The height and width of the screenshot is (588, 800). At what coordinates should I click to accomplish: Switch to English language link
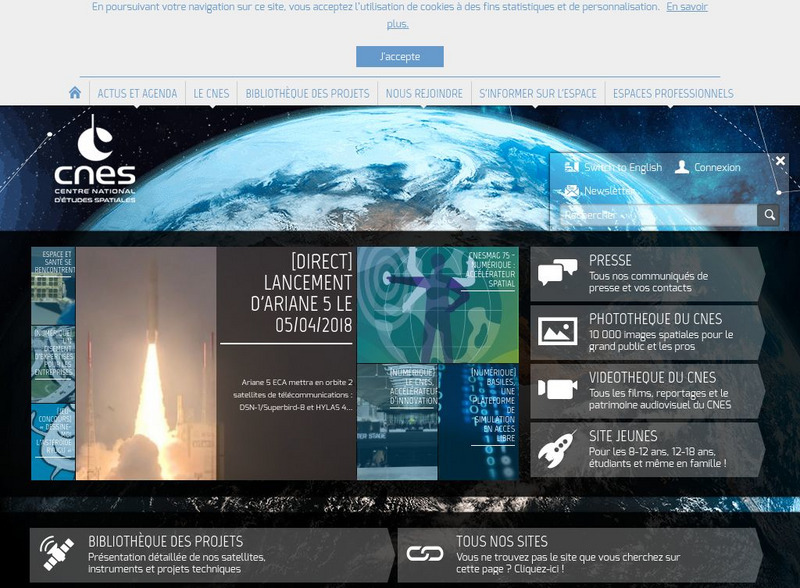[622, 167]
